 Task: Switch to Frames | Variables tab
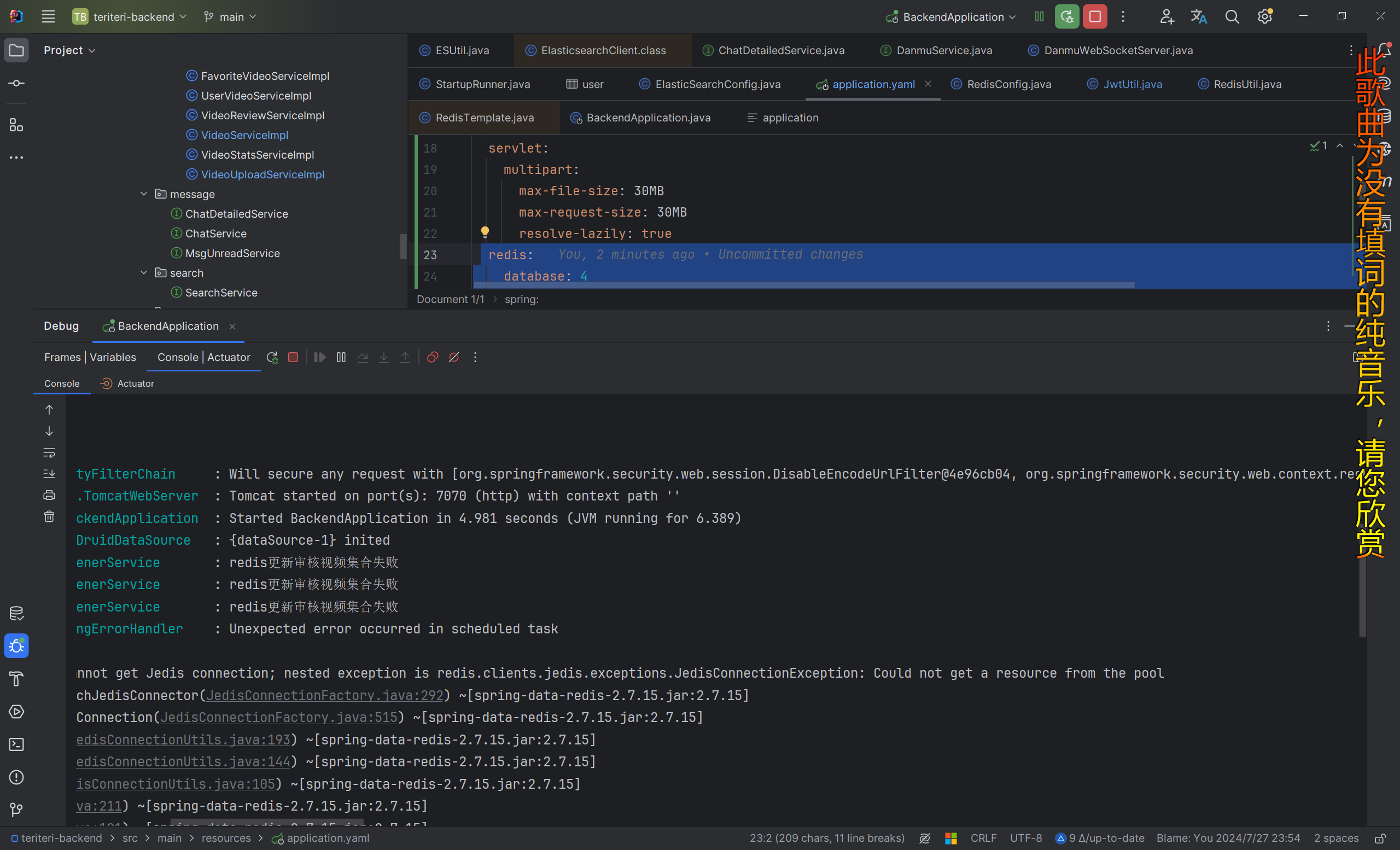(90, 357)
